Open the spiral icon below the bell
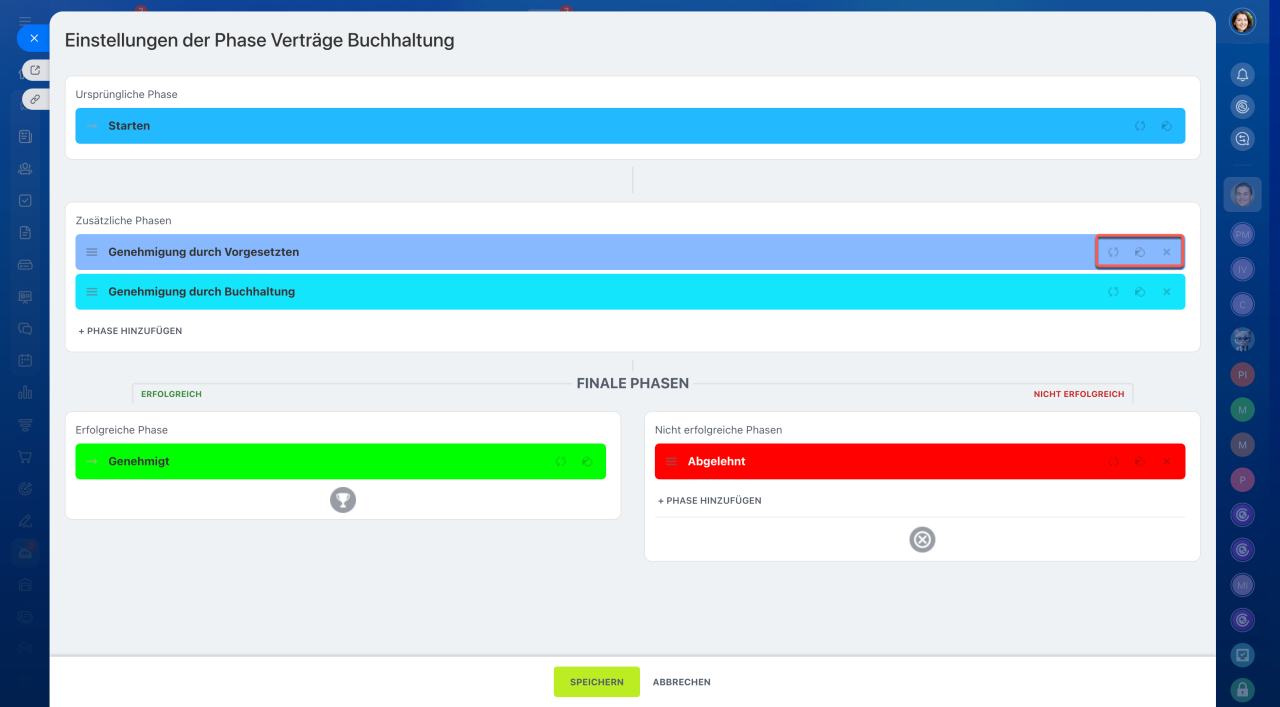 pyautogui.click(x=1242, y=107)
